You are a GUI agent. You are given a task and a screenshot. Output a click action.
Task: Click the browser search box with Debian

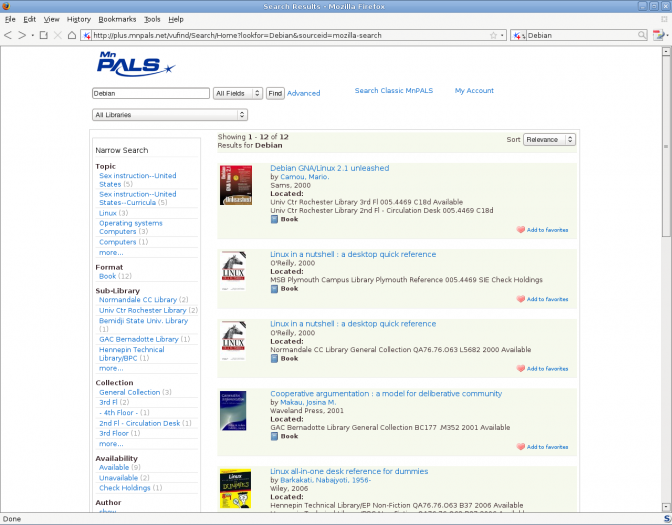(x=582, y=36)
